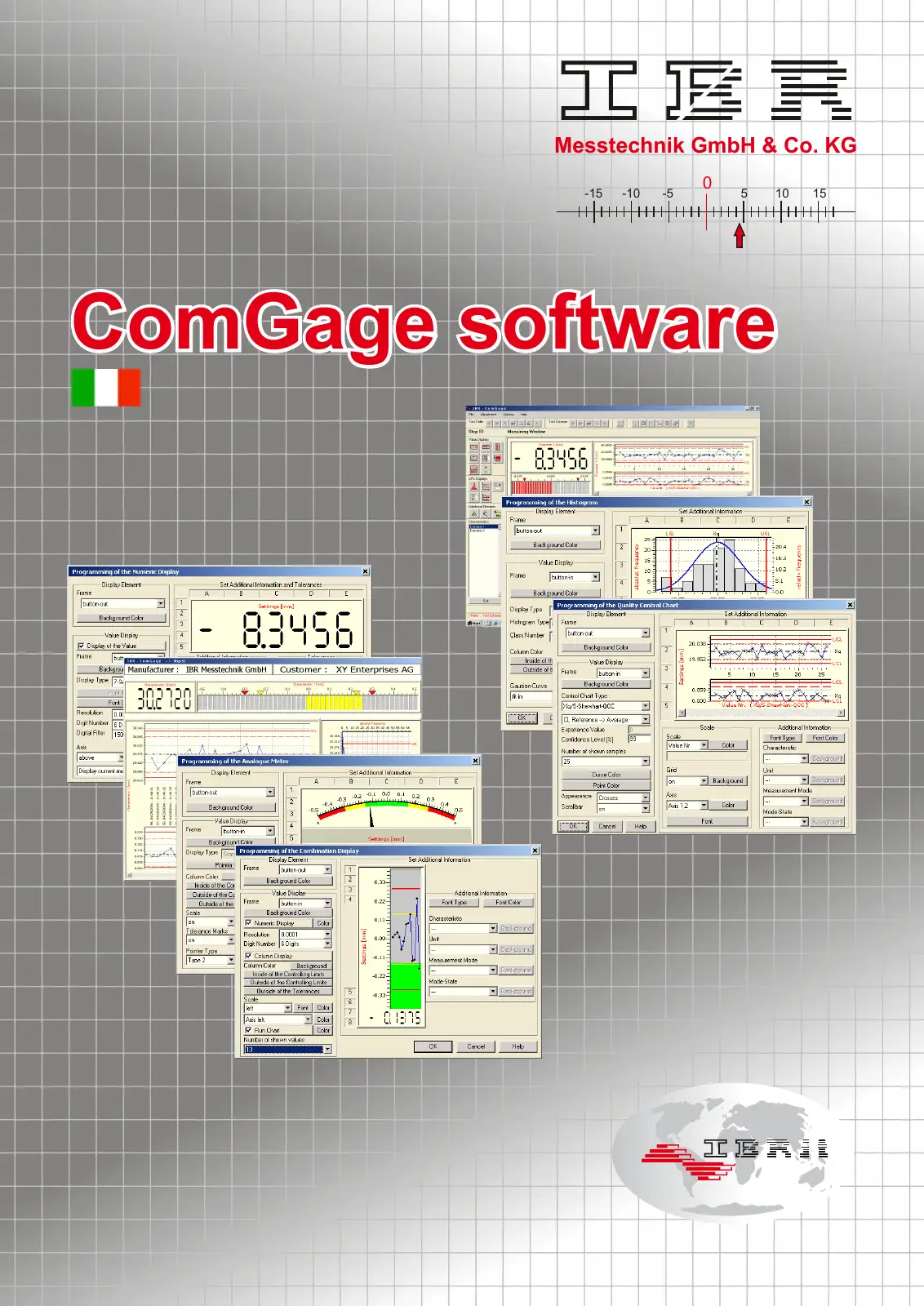Open Scrollbar 'on' dropdown in Quality Control Chart dialog
Screen dimensions: 924x1306
(x=624, y=809)
